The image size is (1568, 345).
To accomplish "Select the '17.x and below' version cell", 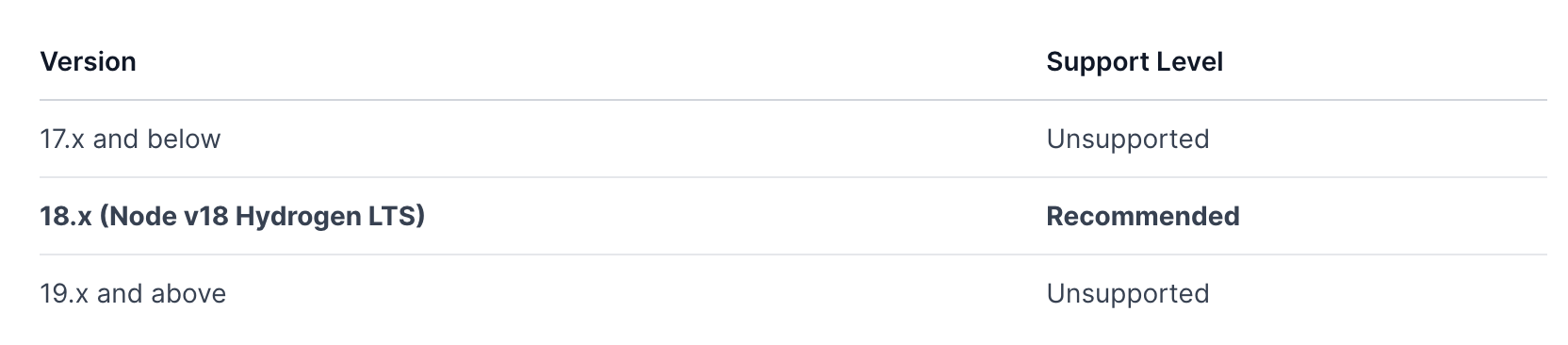I will tap(130, 139).
